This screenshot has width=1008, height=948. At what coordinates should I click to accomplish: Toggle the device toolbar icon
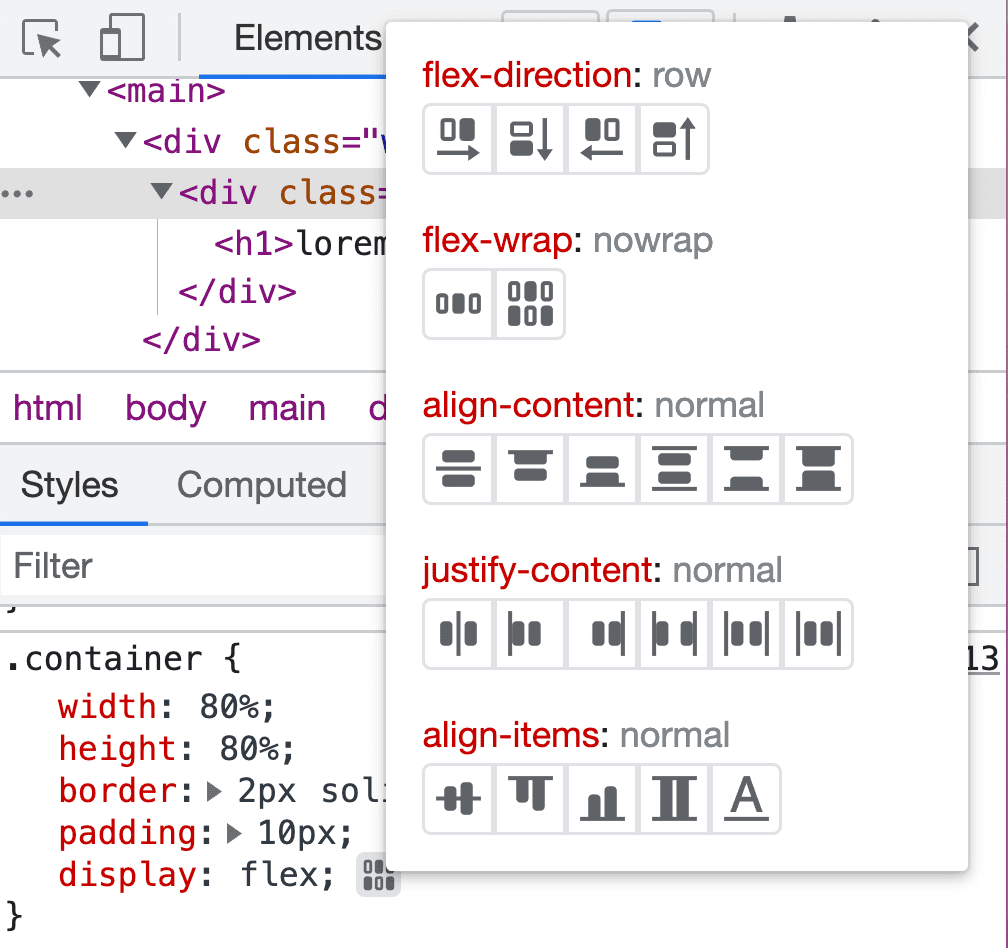click(122, 37)
